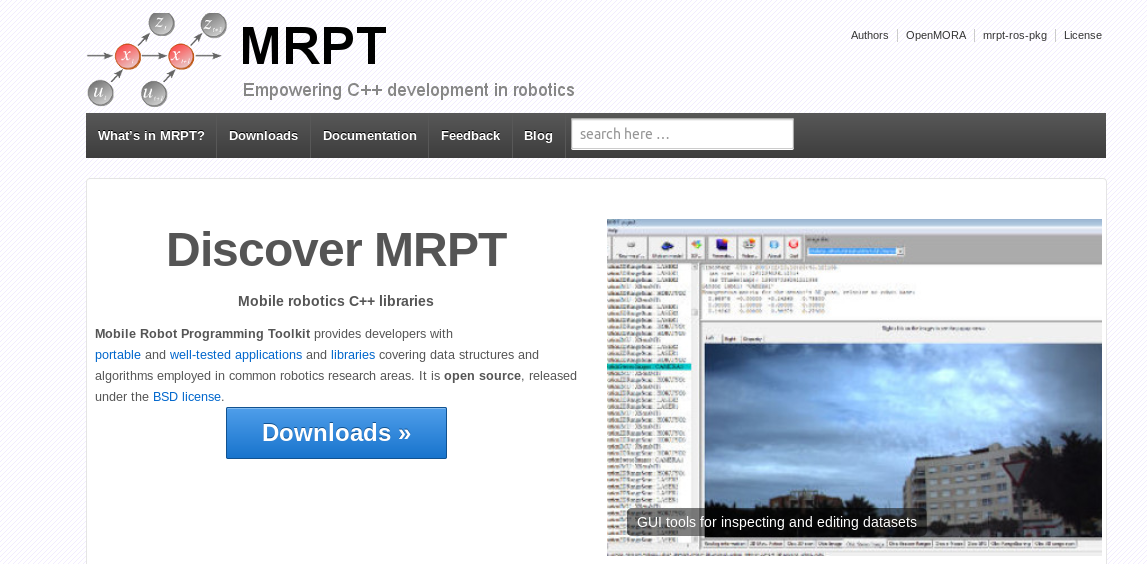This screenshot has width=1147, height=564.
Task: Open the Documentation menu item
Action: (369, 136)
